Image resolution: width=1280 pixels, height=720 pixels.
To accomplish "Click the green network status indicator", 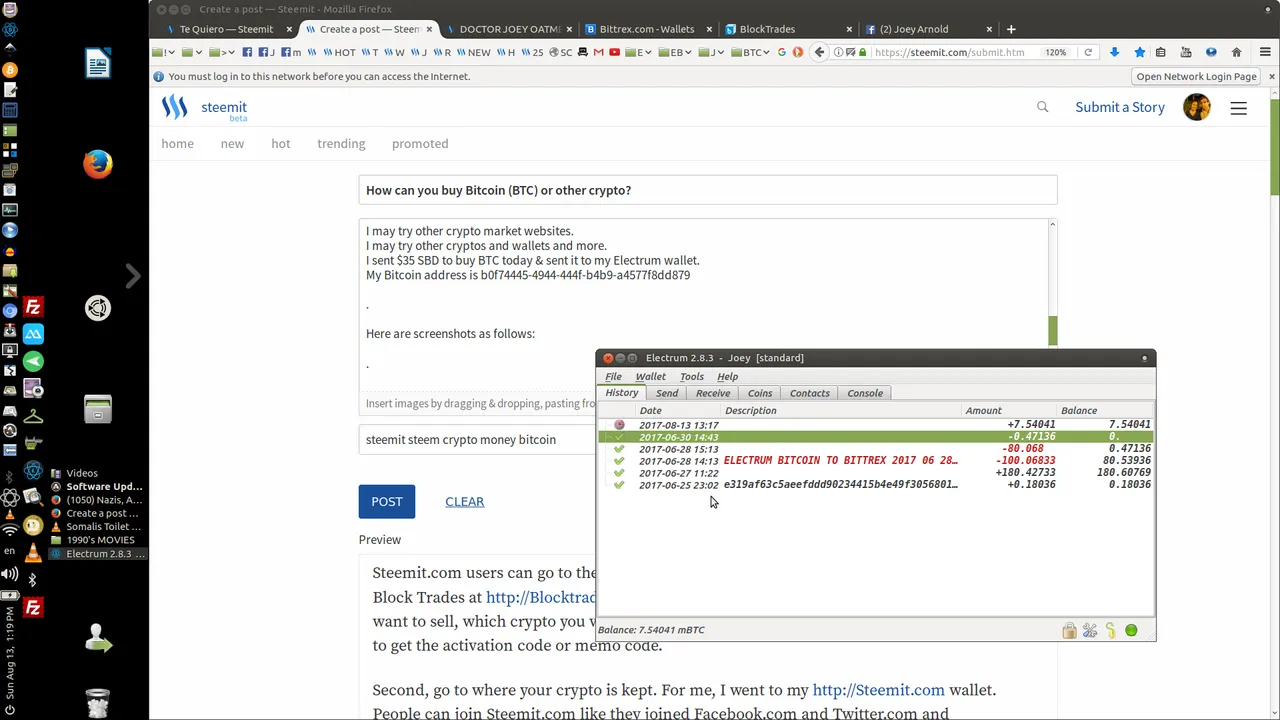I will pos(1131,631).
